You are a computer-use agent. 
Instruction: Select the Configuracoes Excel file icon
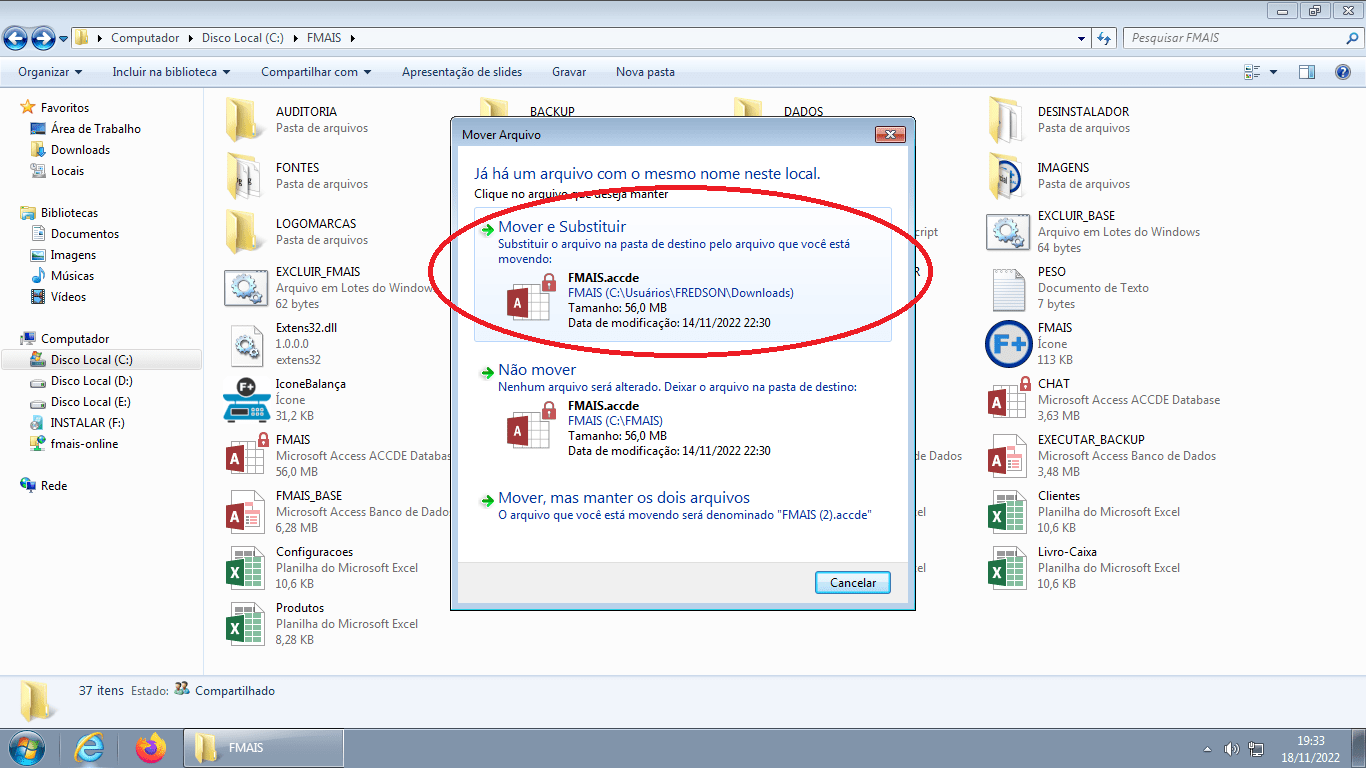(x=245, y=567)
